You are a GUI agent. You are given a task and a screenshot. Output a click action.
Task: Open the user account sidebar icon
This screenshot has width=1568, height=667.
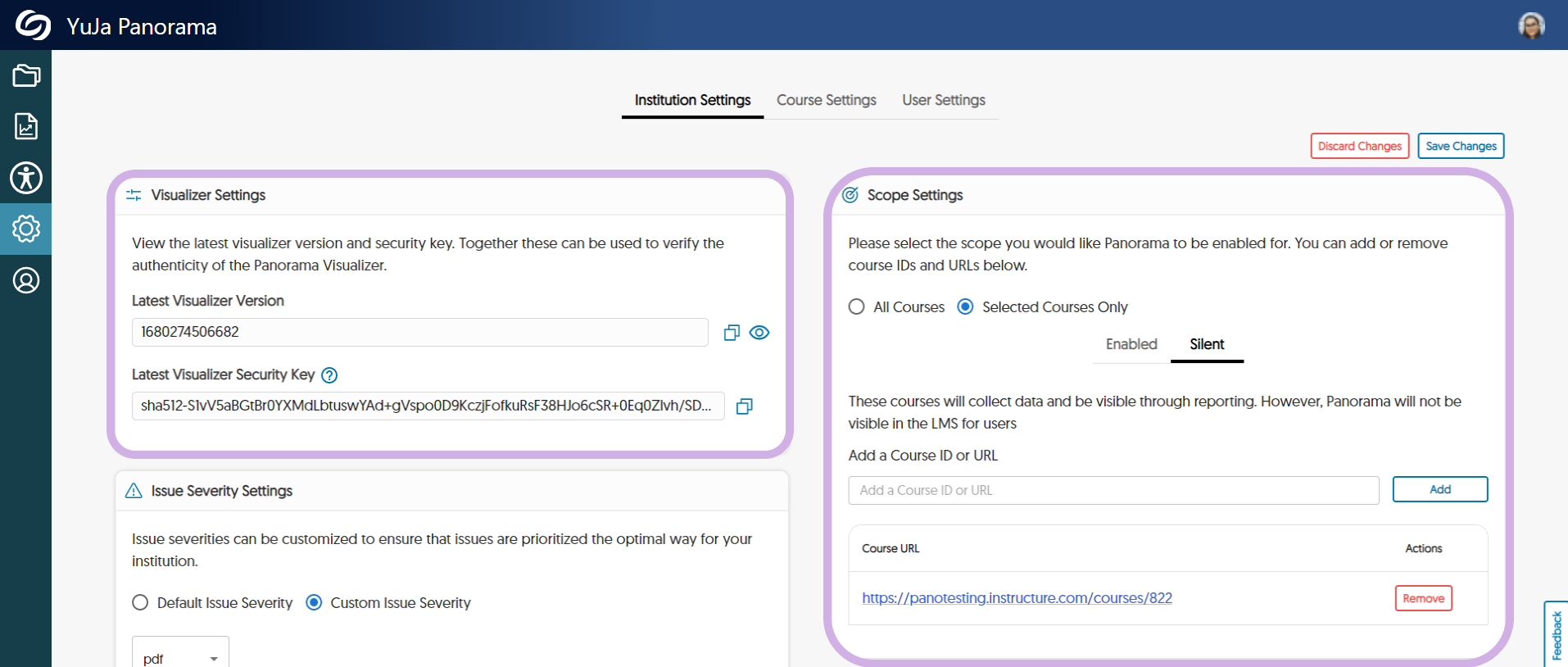(26, 280)
